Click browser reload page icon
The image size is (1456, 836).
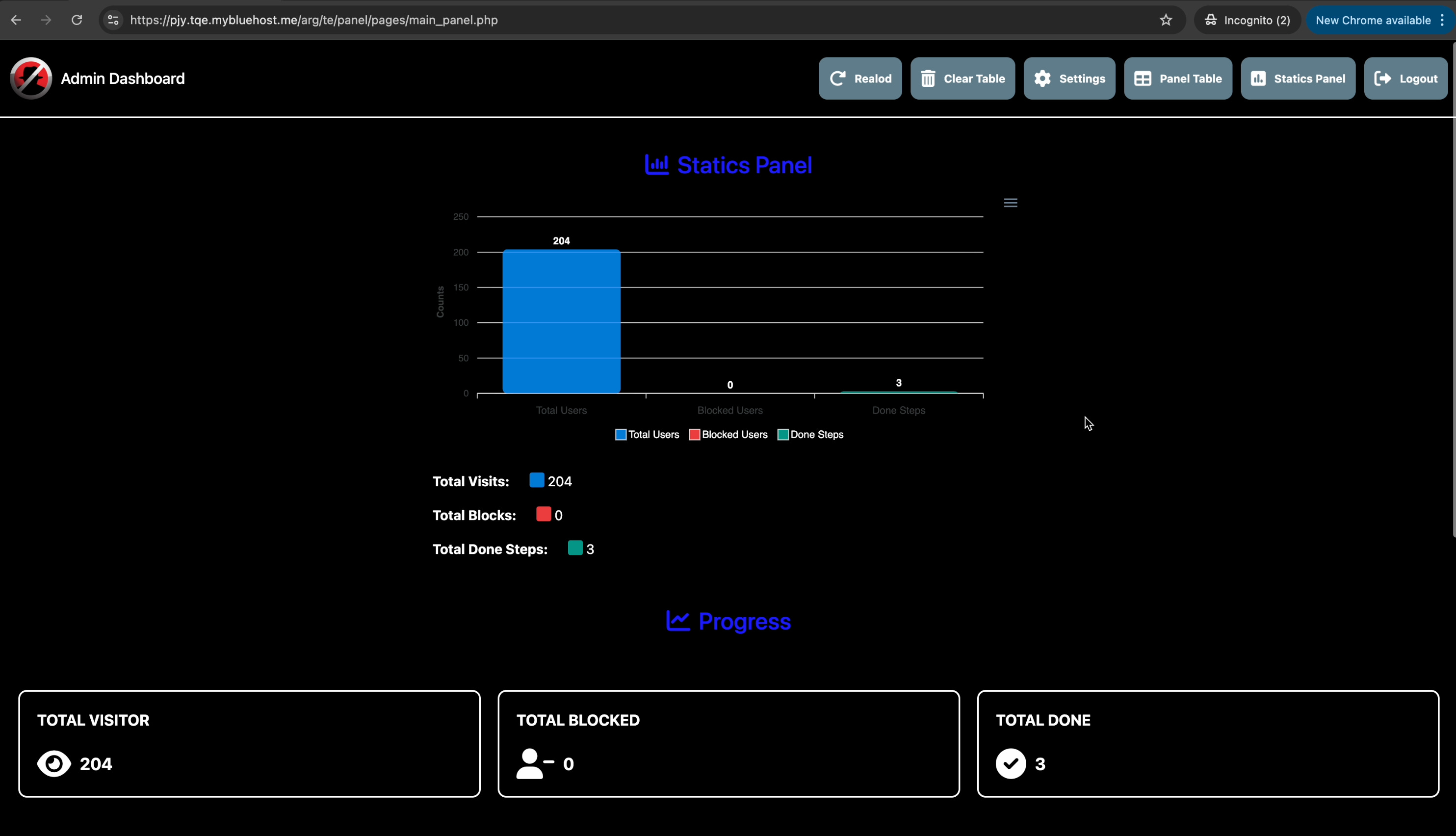pyautogui.click(x=77, y=20)
